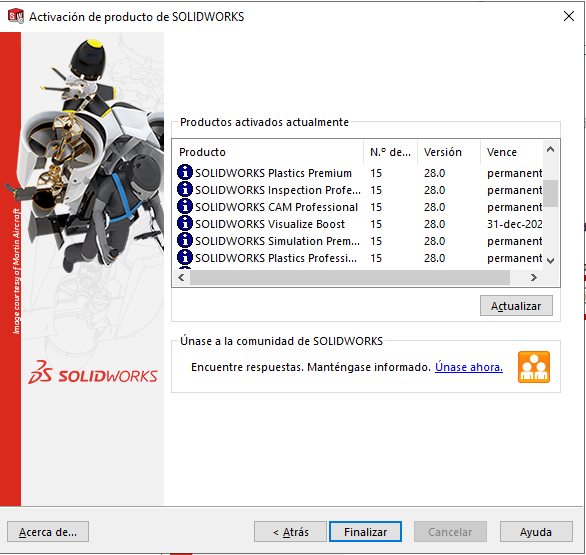Click the SOLIDWORKS title bar app icon

coord(16,16)
